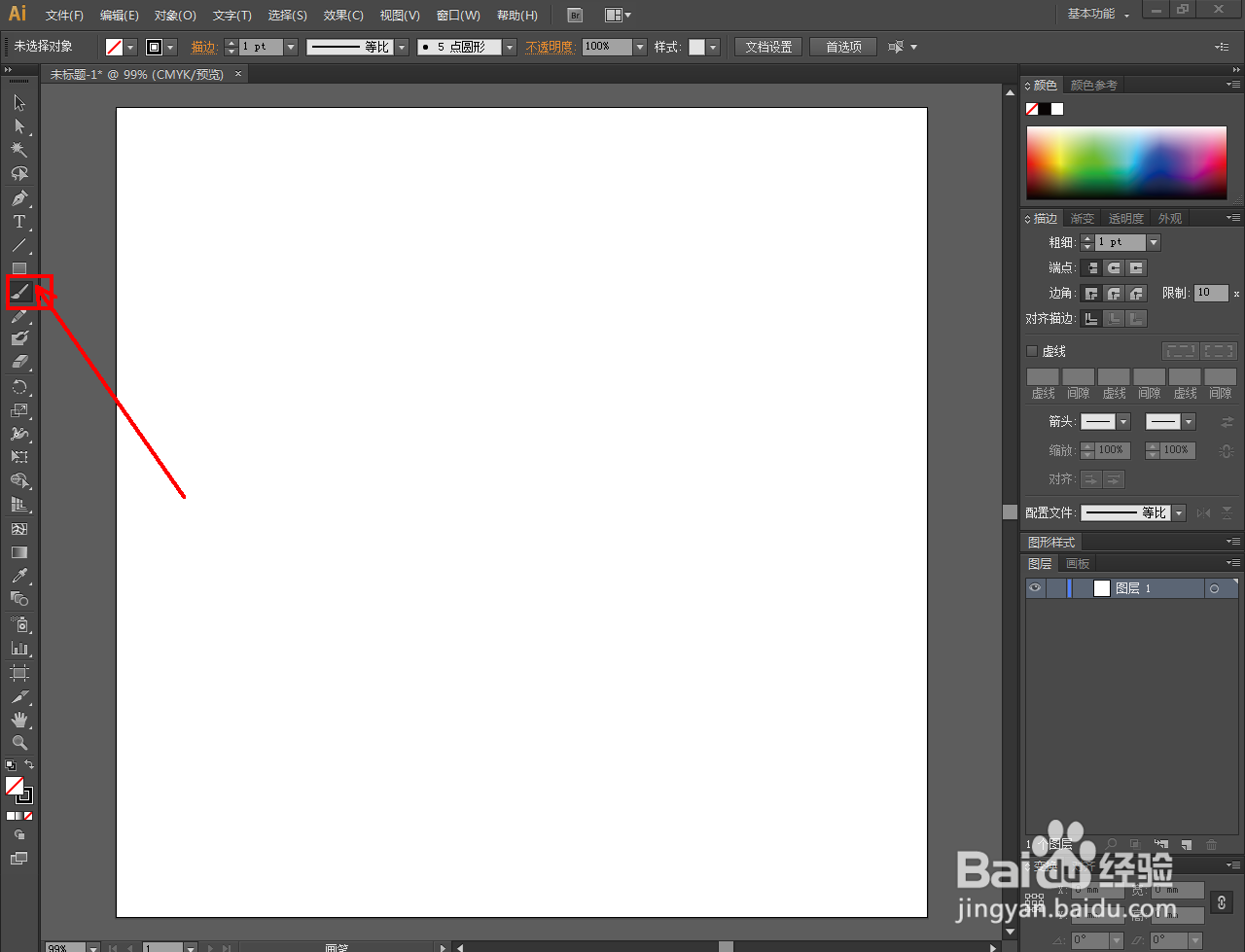This screenshot has width=1245, height=952.
Task: Select the Pencil tool
Action: tap(19, 315)
